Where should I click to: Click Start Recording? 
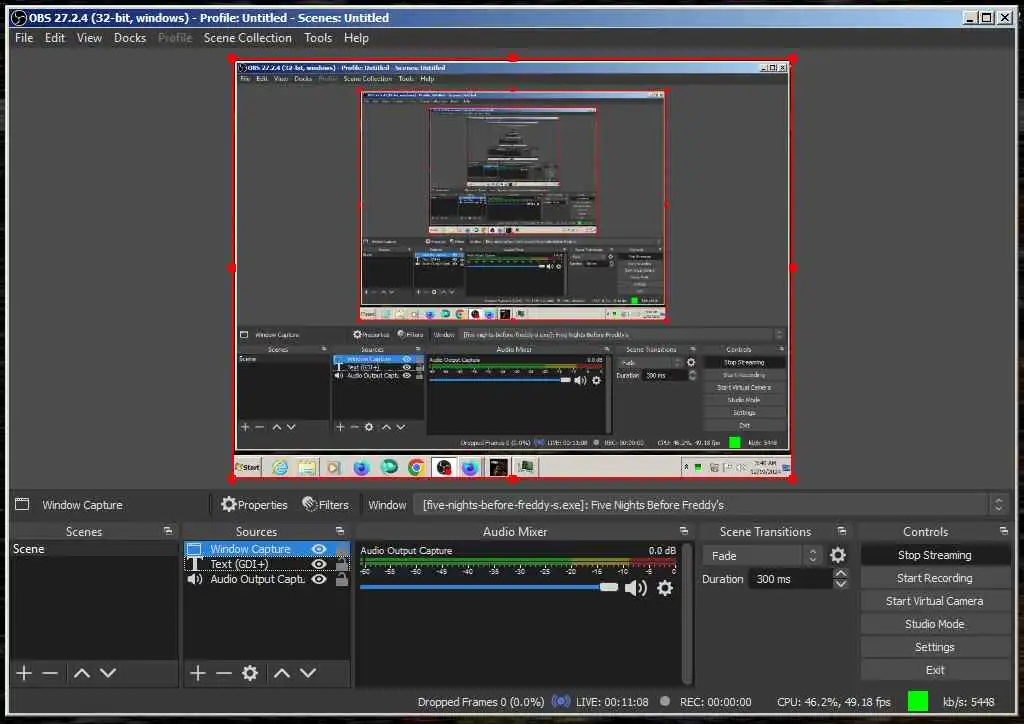point(935,578)
